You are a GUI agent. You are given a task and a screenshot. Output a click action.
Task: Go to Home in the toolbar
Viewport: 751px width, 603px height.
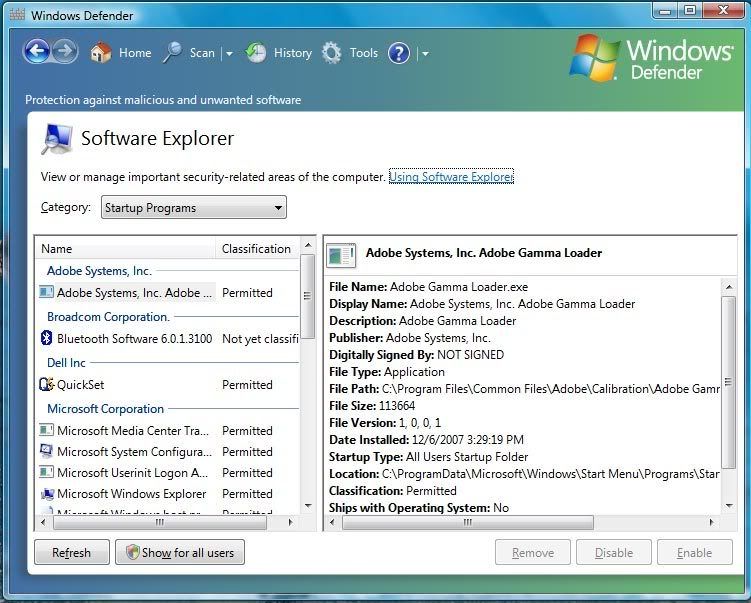pyautogui.click(x=121, y=53)
